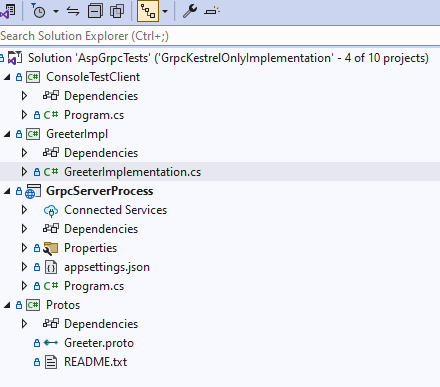Collapse the Protos project
This screenshot has height=387, width=440.
7,305
